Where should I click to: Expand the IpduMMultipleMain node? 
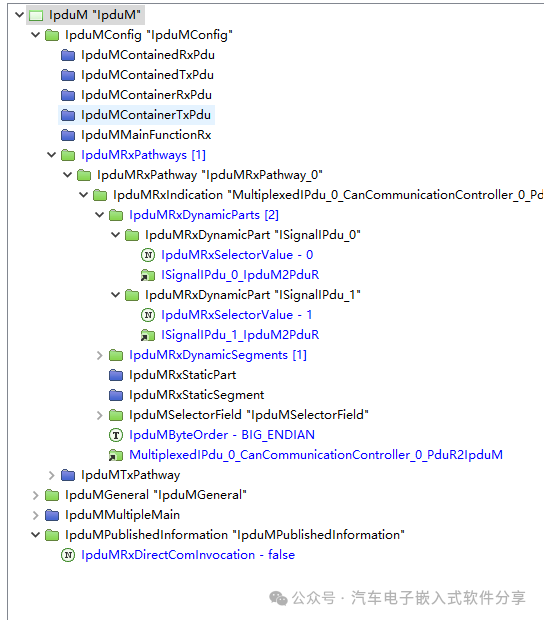36,515
